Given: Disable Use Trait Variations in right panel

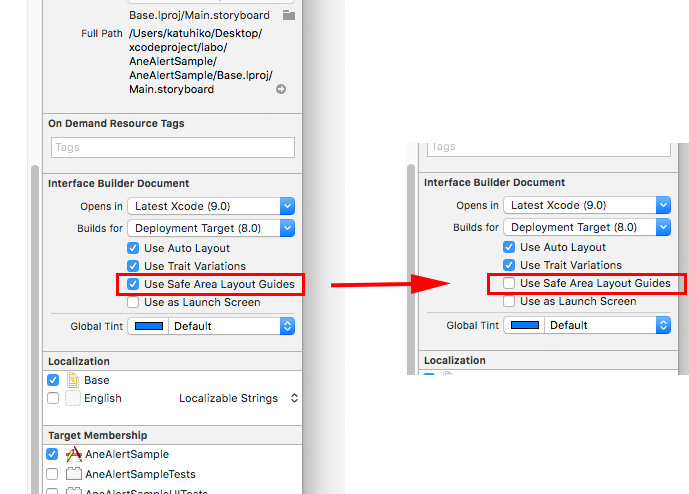Looking at the screenshot, I should point(509,265).
